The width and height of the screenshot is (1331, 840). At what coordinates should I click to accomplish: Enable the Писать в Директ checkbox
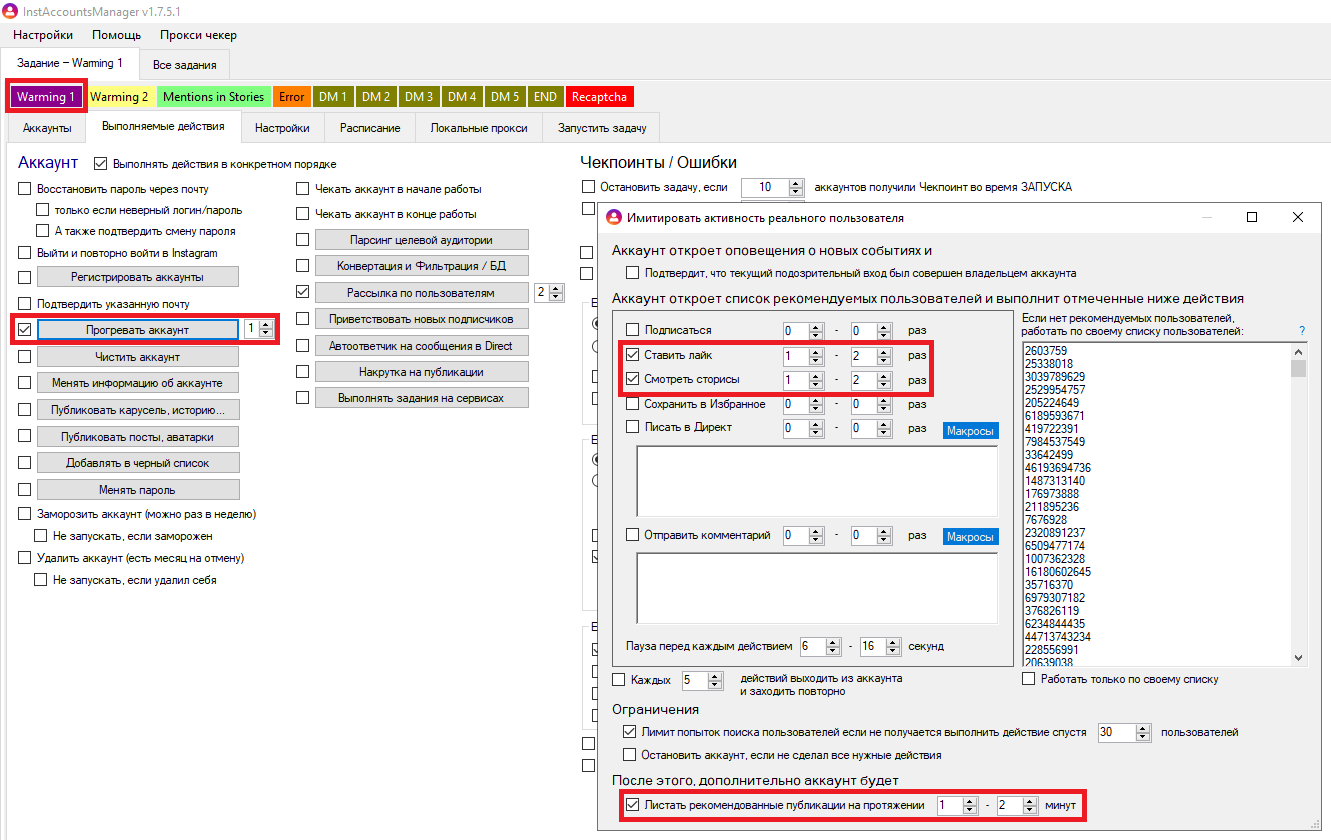[632, 427]
